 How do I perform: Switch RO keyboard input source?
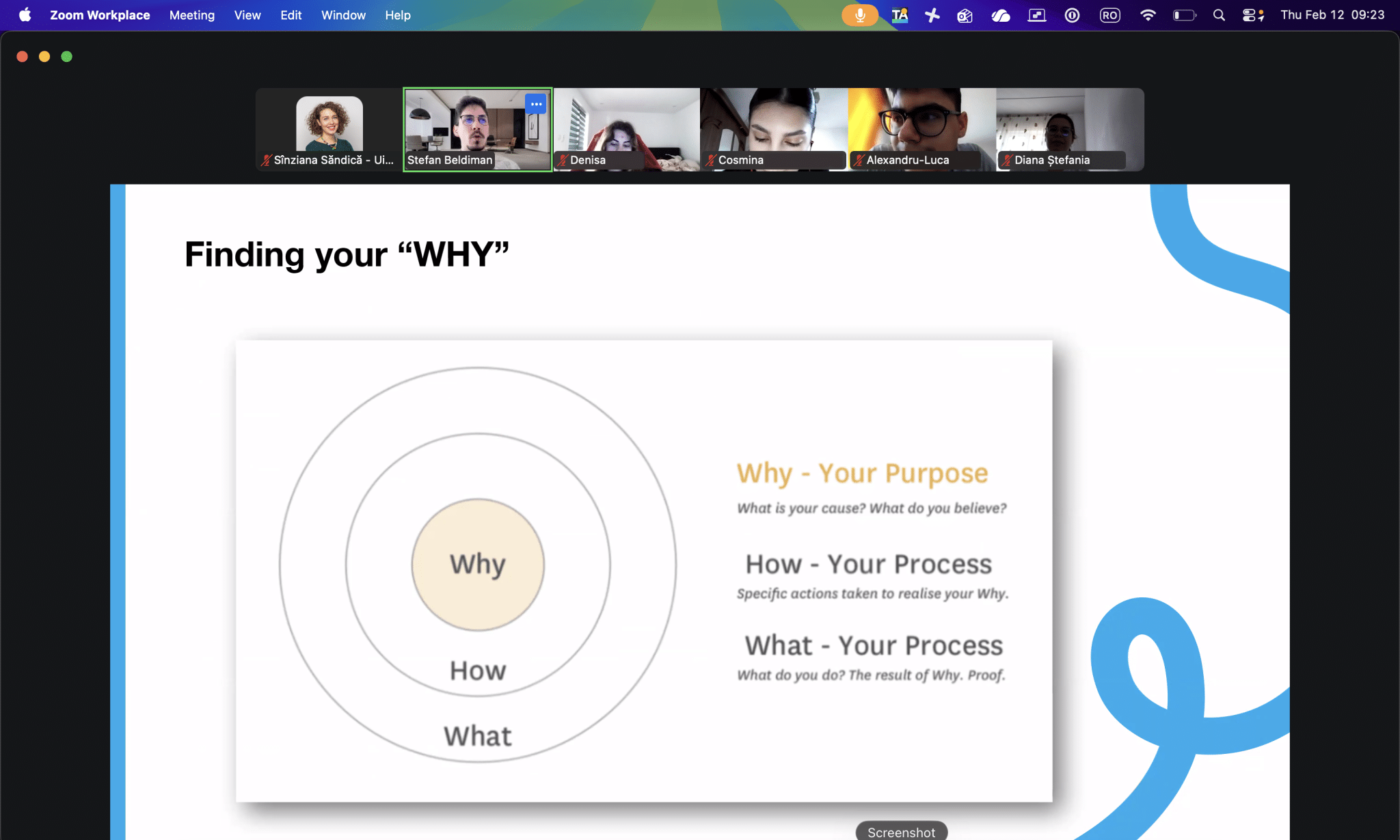pyautogui.click(x=1109, y=15)
